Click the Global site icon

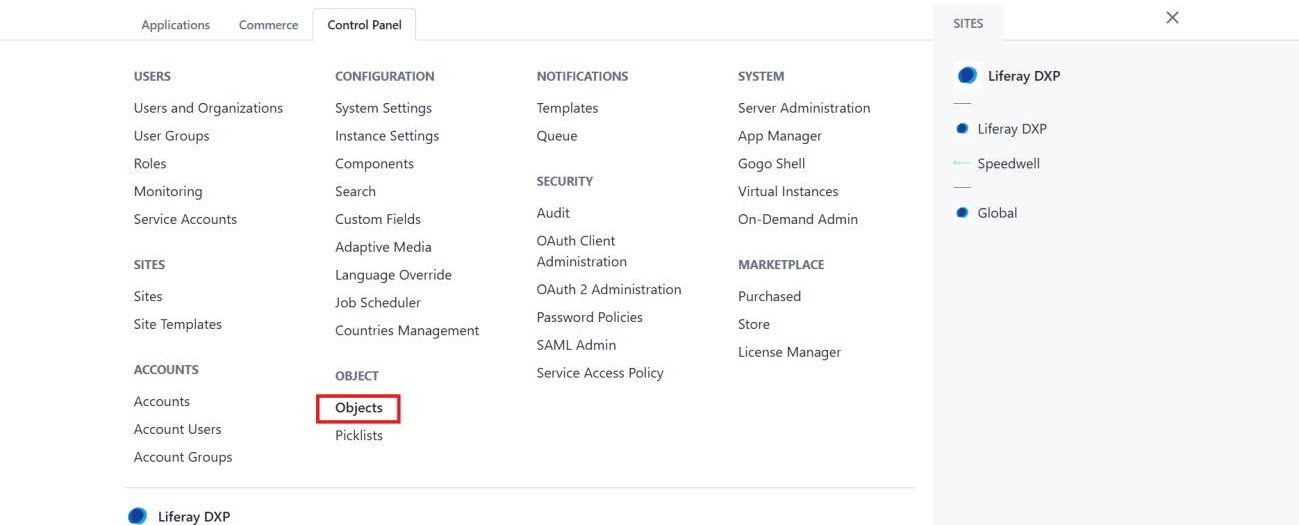(962, 213)
